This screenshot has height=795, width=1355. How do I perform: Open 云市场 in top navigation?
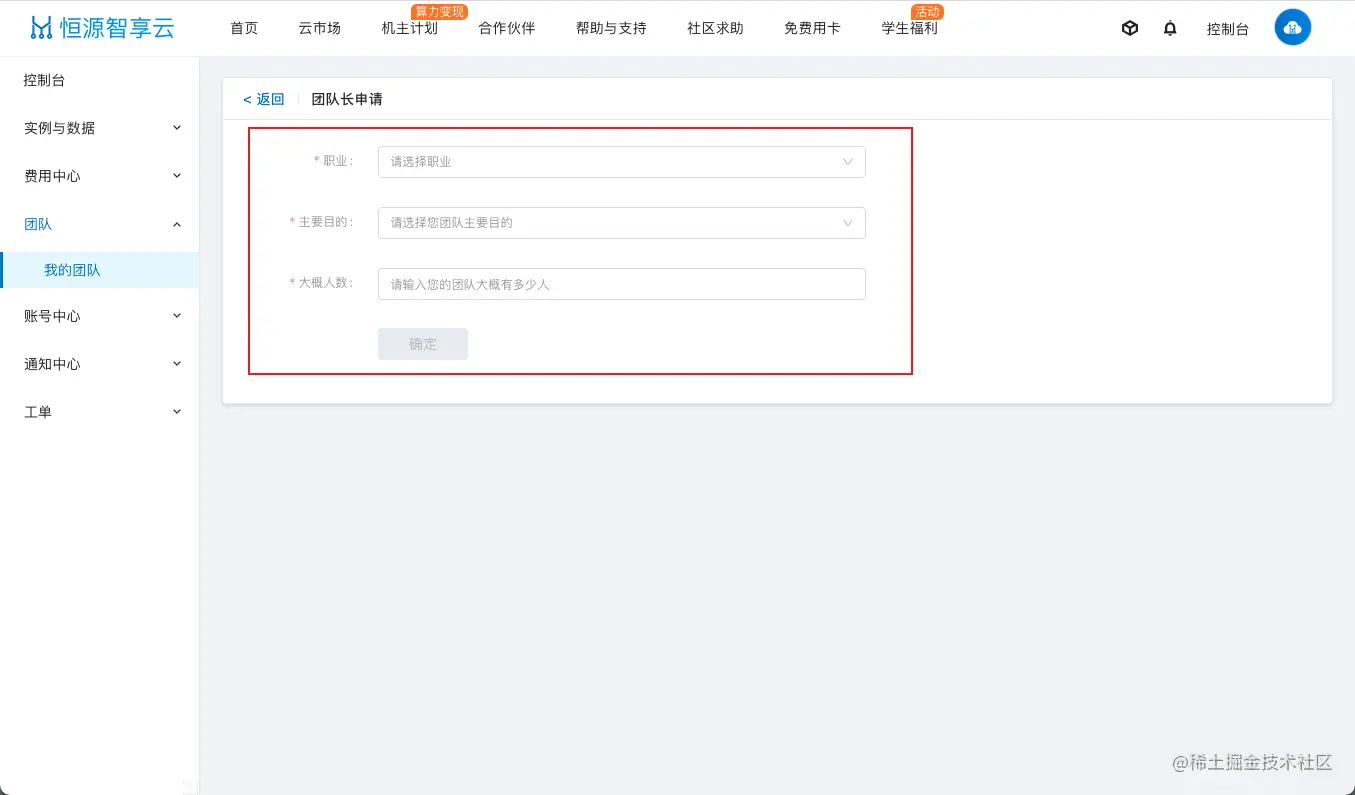[x=320, y=28]
